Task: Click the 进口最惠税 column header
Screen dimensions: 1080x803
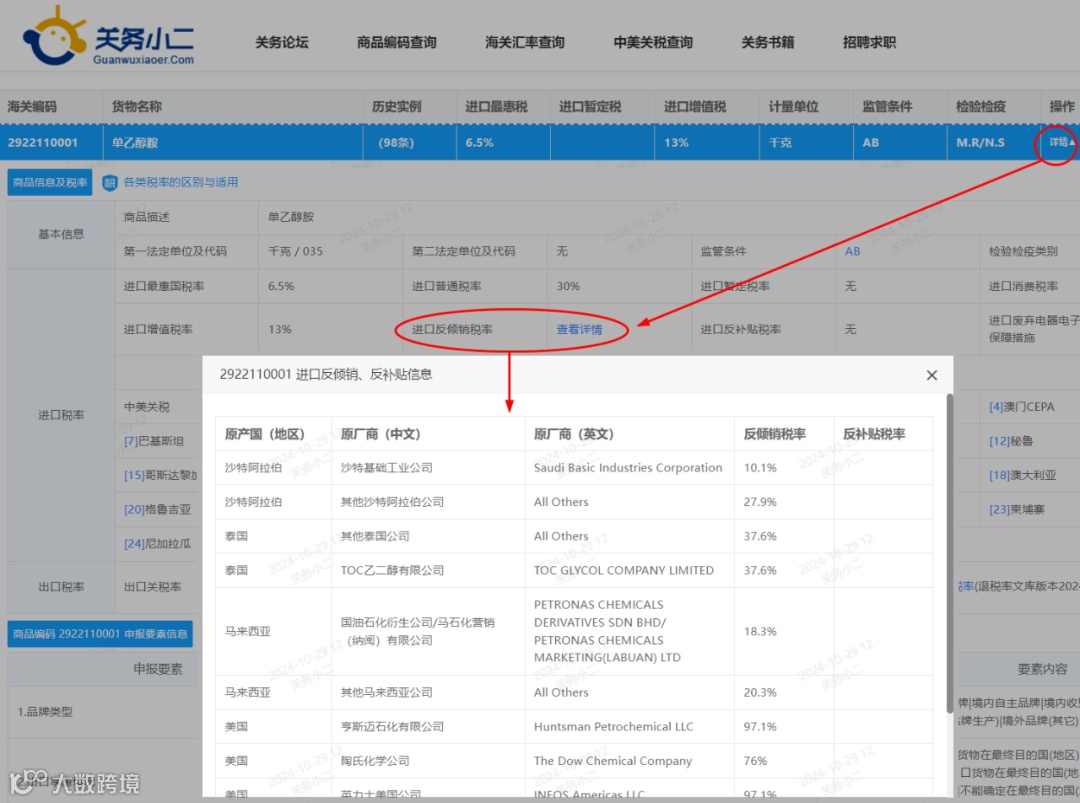Action: (x=496, y=107)
